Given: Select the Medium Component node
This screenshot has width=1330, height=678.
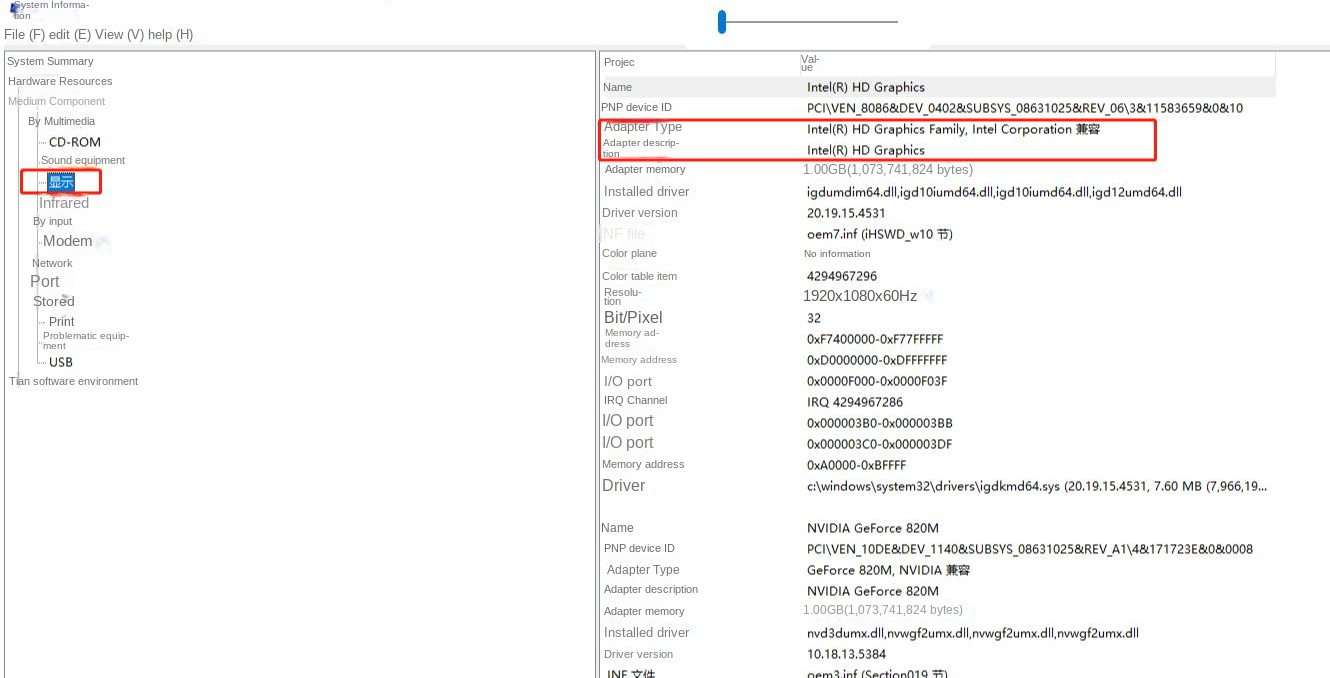Looking at the screenshot, I should click(56, 101).
